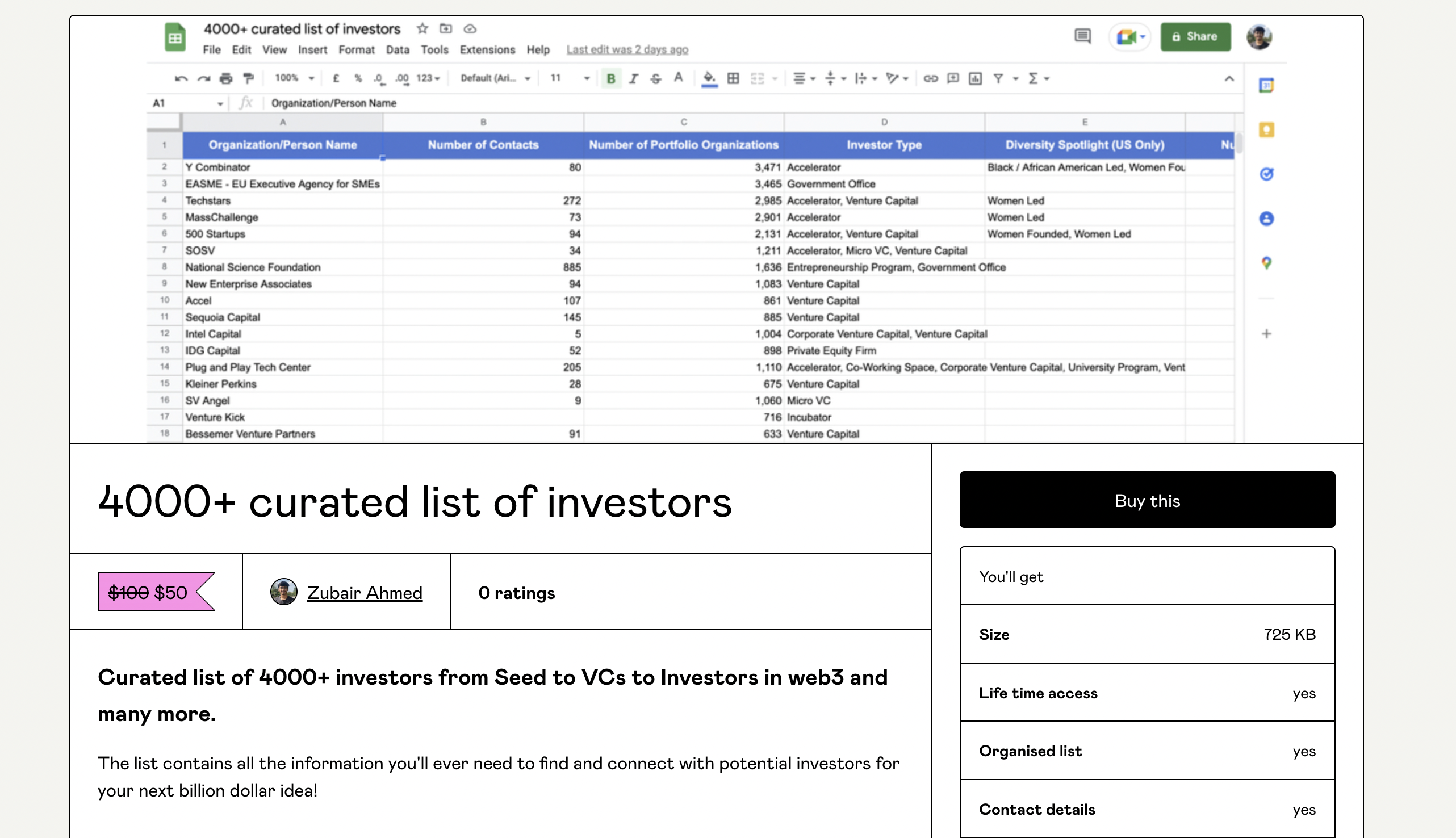Screen dimensions: 1456x838
Task: Open the comment history icon
Action: (1082, 36)
